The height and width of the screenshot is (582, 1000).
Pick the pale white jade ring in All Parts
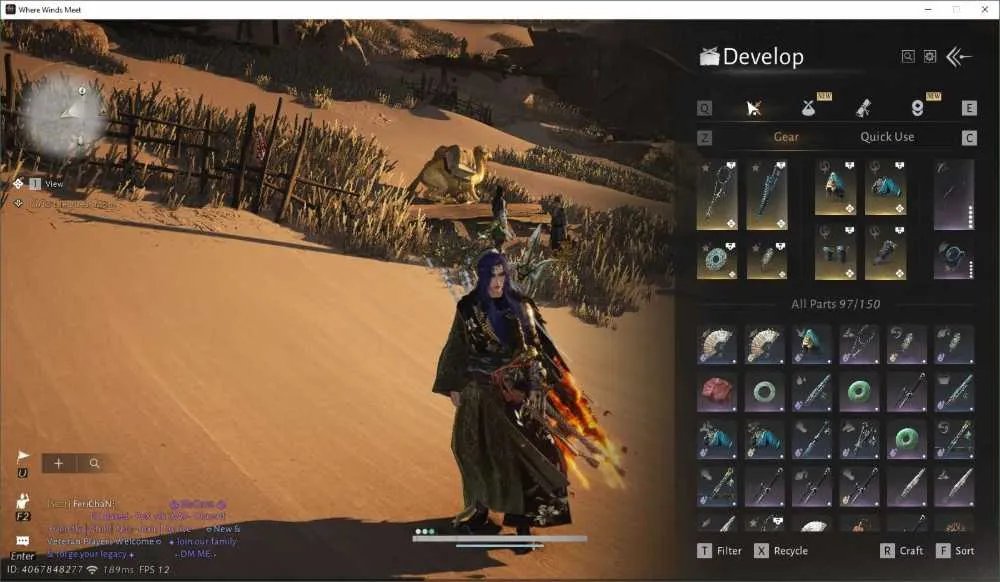(764, 392)
